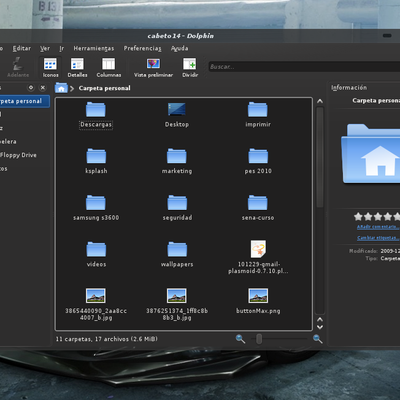Click scrollbar up arrow in file view
Screen dimensions: 400x400
click(x=320, y=101)
